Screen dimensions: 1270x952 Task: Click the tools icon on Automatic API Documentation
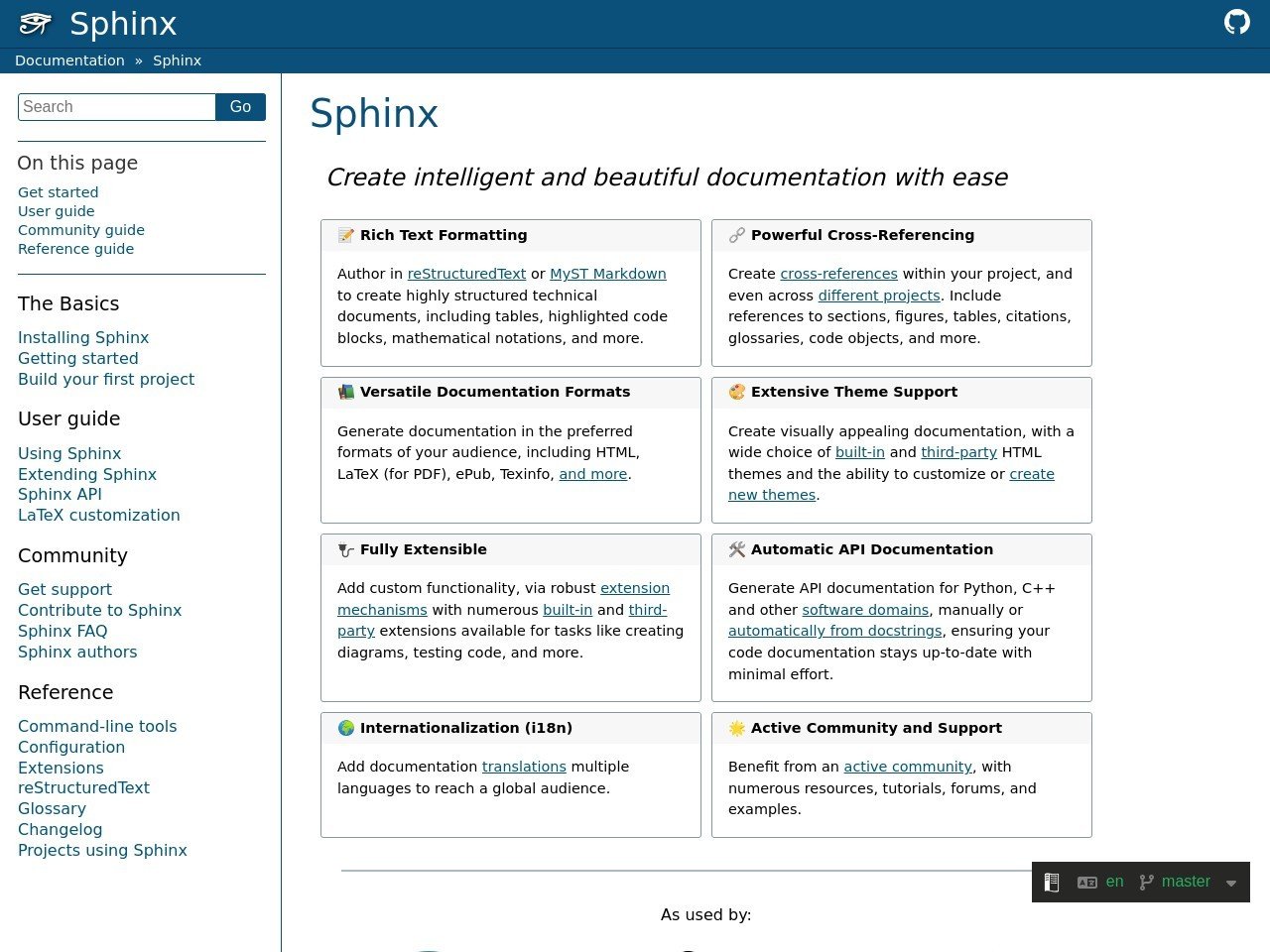coord(737,549)
